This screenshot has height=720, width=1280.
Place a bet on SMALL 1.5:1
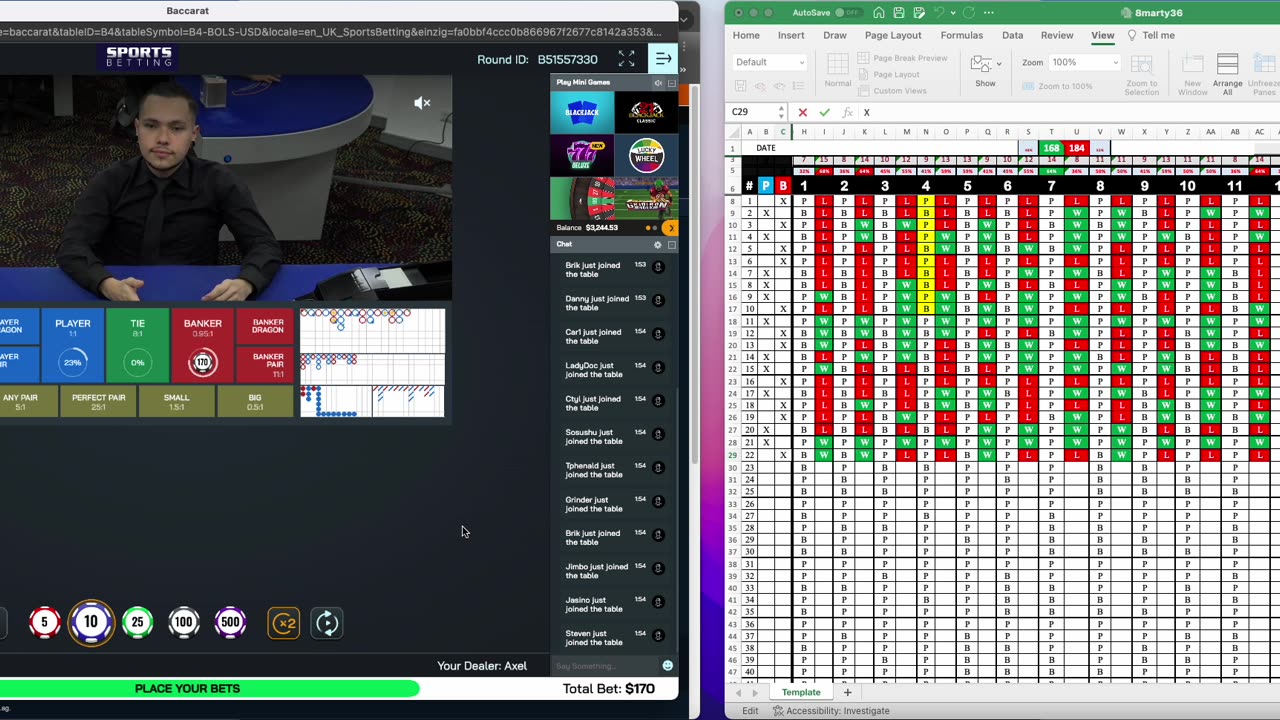pos(176,401)
